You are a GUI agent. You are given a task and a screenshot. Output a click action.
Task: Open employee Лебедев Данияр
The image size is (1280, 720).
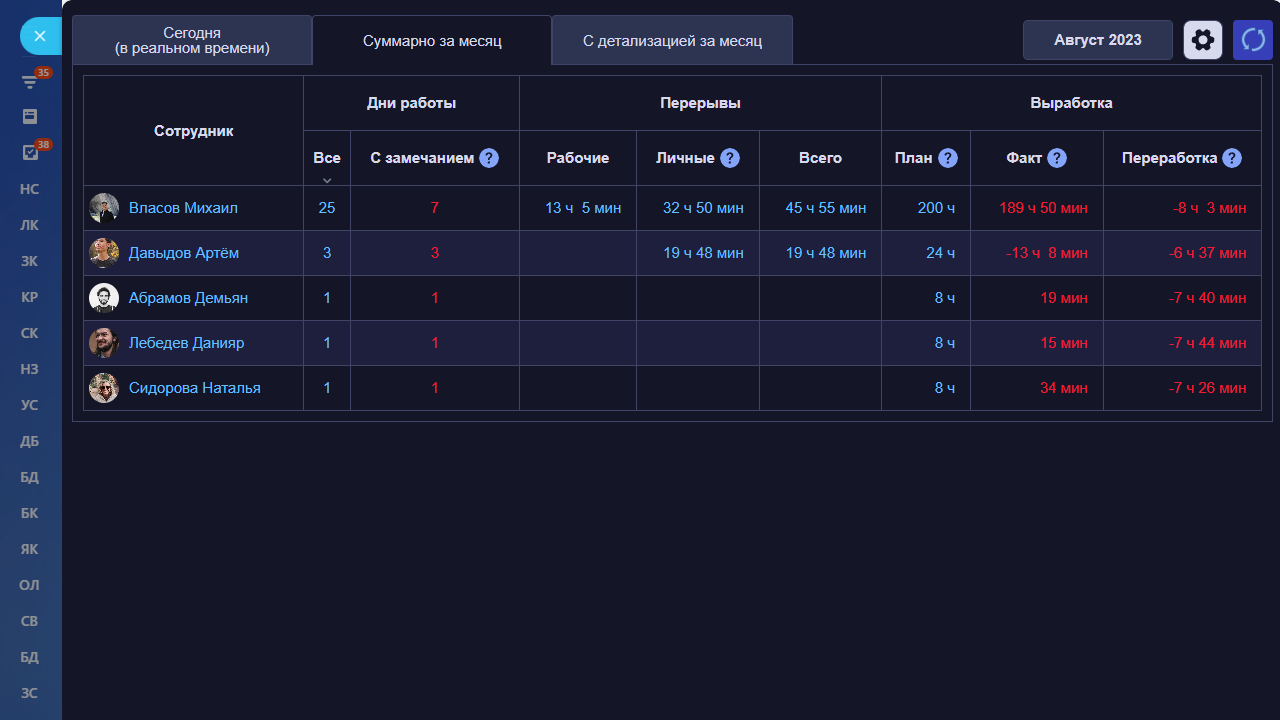186,343
